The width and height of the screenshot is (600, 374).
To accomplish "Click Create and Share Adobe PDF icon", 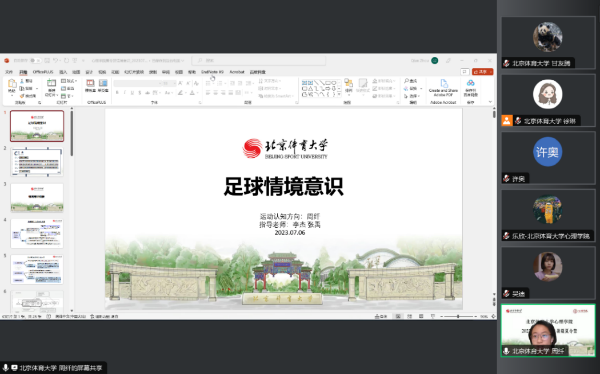I will [x=443, y=83].
